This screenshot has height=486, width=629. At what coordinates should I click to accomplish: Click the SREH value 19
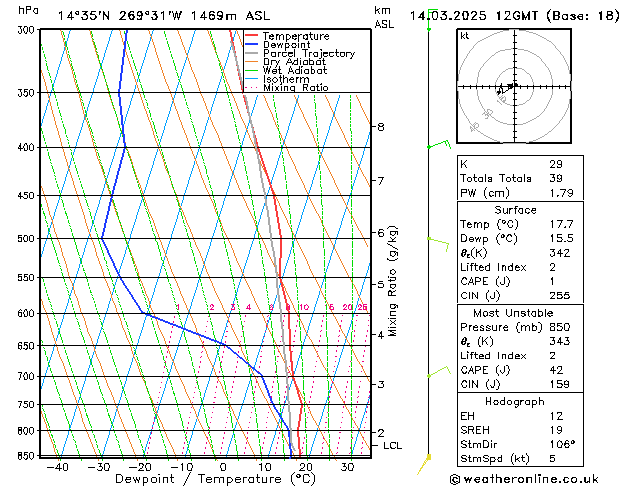click(556, 430)
